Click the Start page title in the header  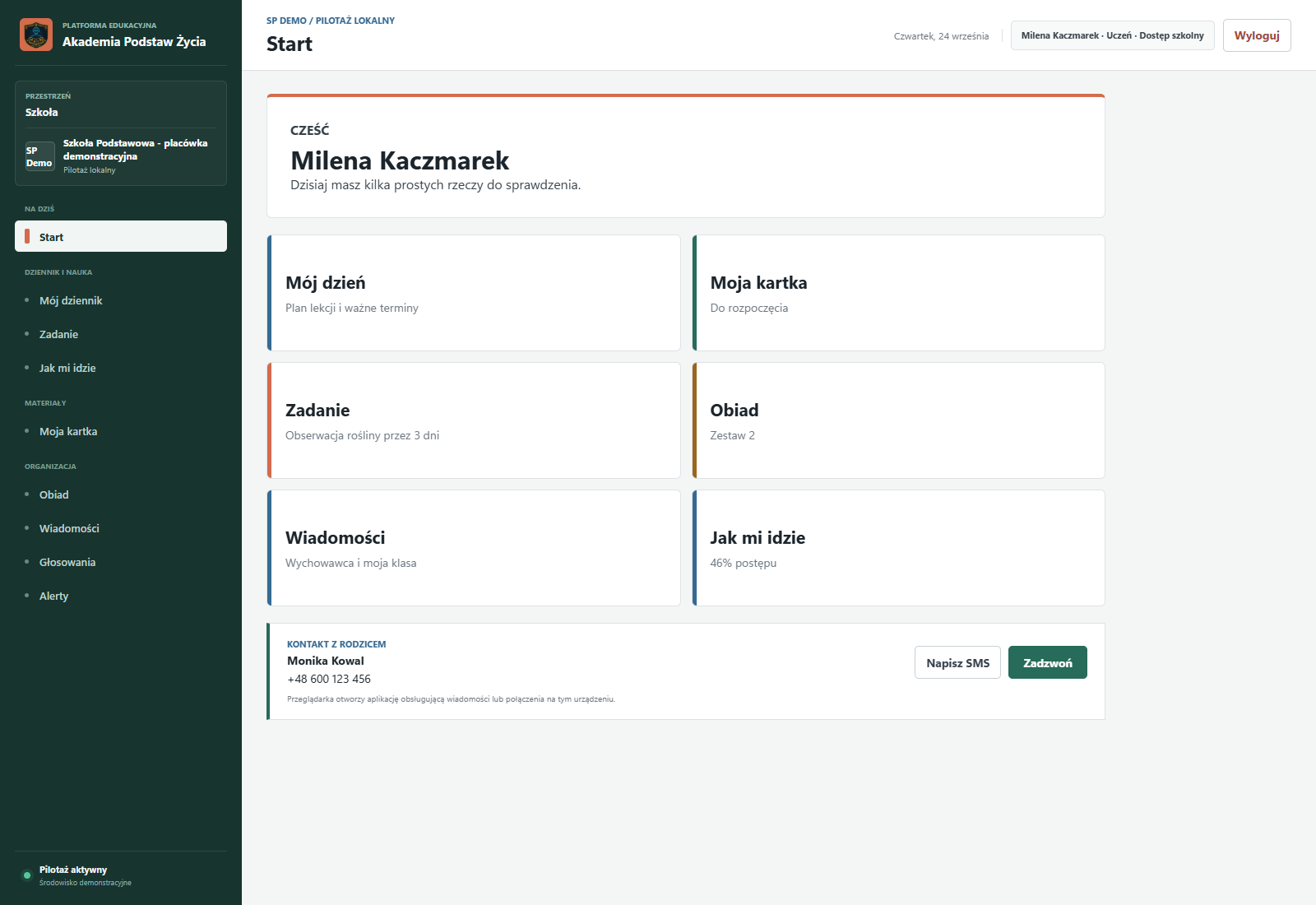click(x=290, y=44)
